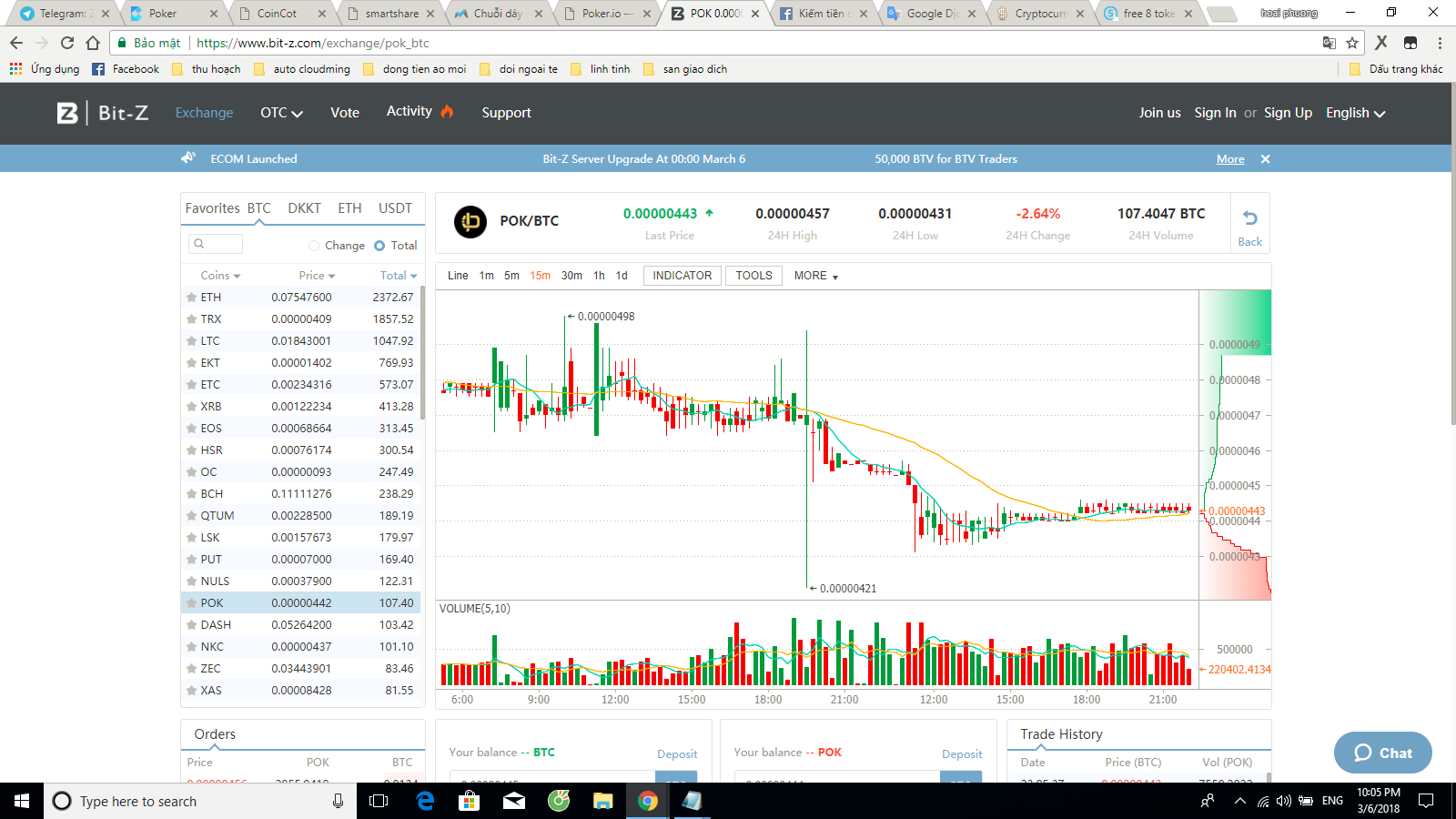Click the Activity flame icon
1456x819 pixels.
pos(447,111)
